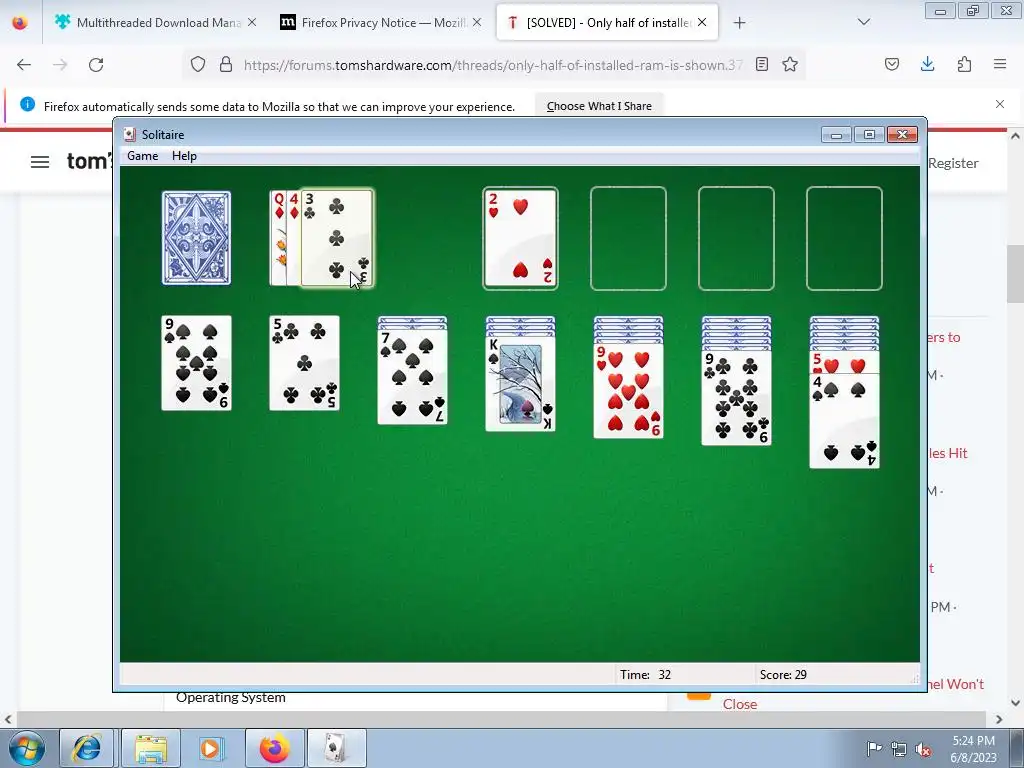Viewport: 1024px width, 768px height.
Task: Open the Solitaire Help menu
Action: tap(184, 155)
